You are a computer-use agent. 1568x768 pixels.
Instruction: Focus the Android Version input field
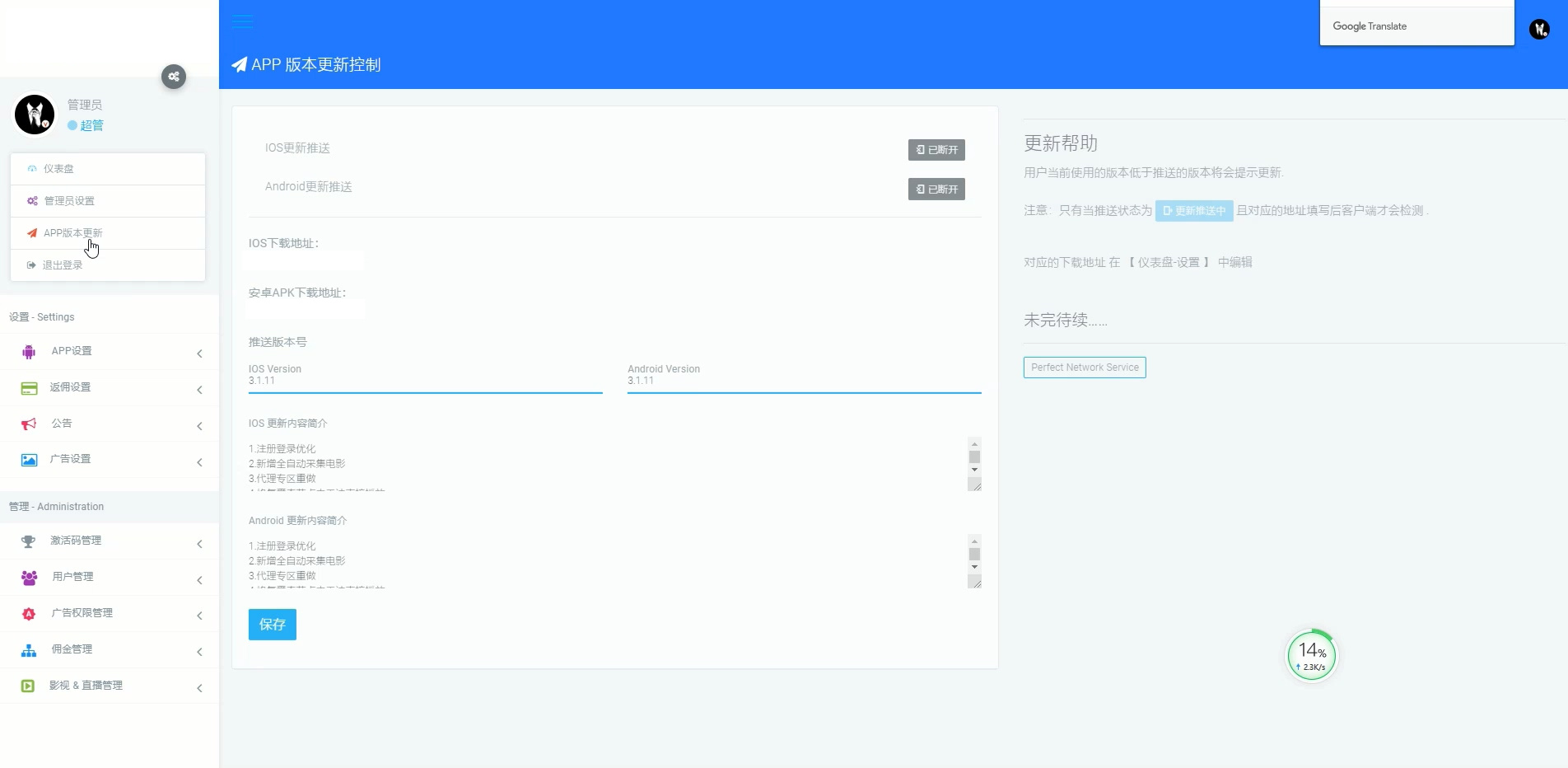[x=804, y=382]
